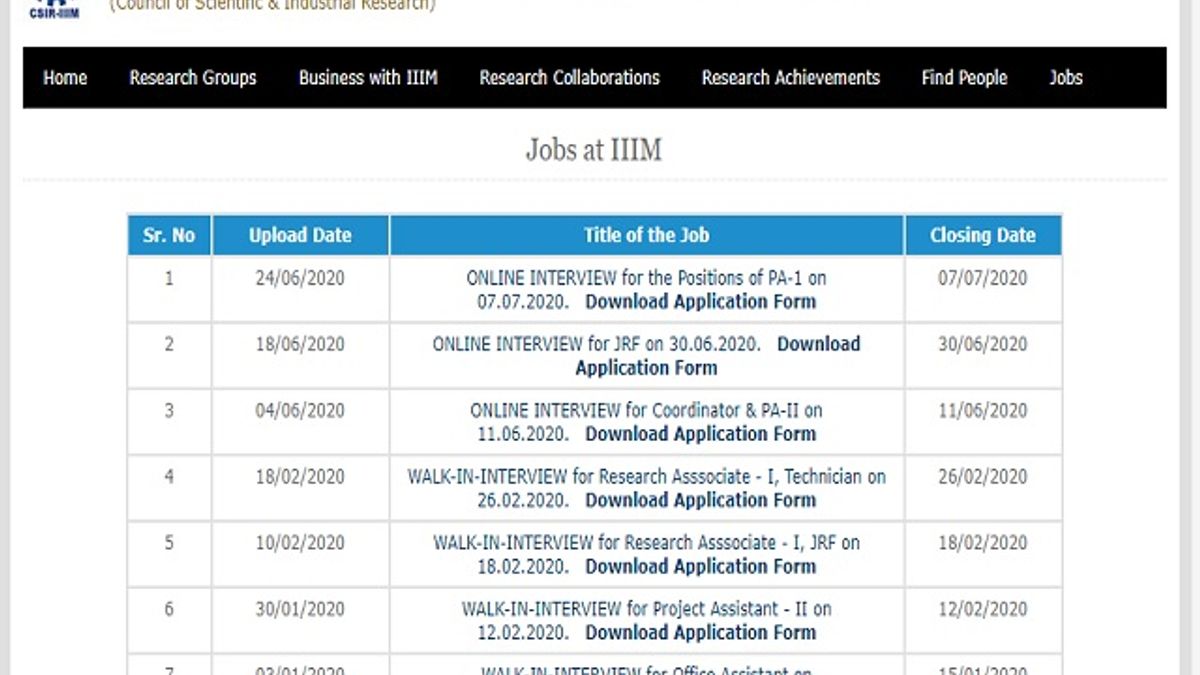Download Application Form for Coordinator & PA-II interview

click(700, 433)
